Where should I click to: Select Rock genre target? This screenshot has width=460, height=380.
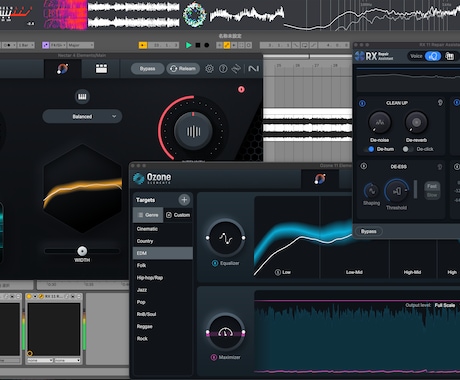click(x=163, y=338)
